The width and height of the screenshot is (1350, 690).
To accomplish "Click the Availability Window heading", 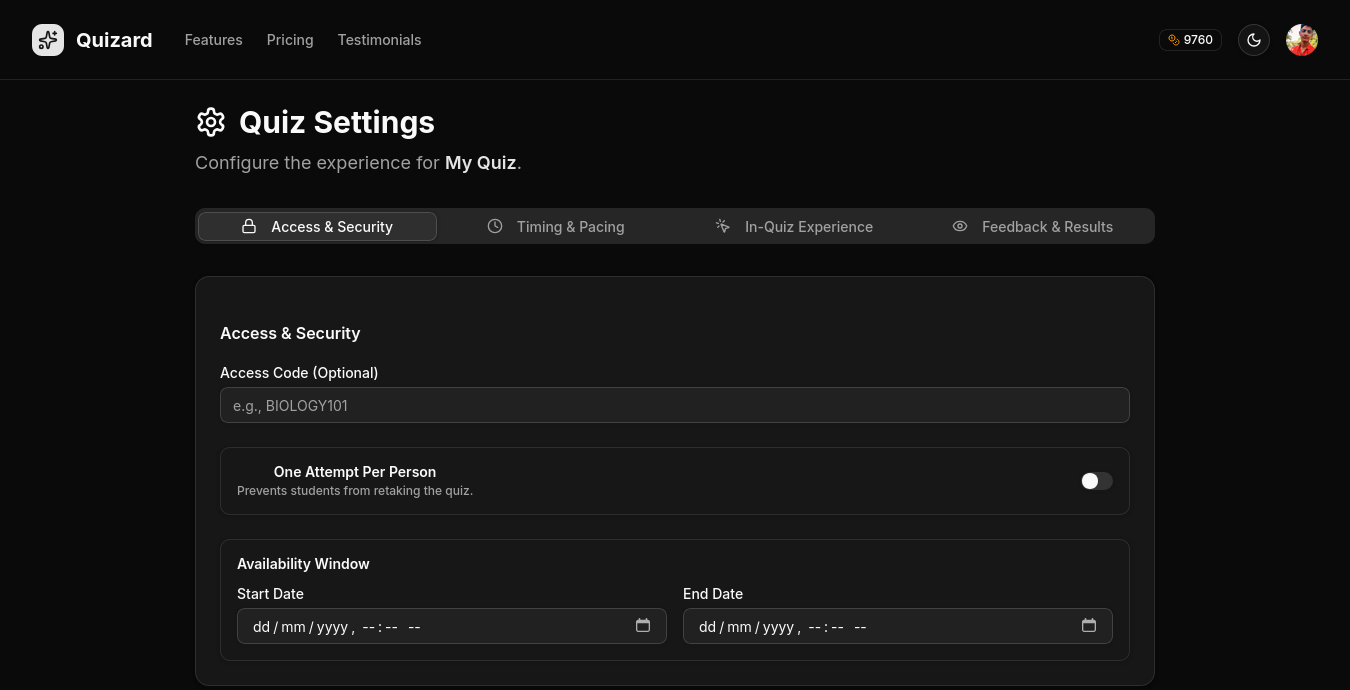I will (x=303, y=564).
